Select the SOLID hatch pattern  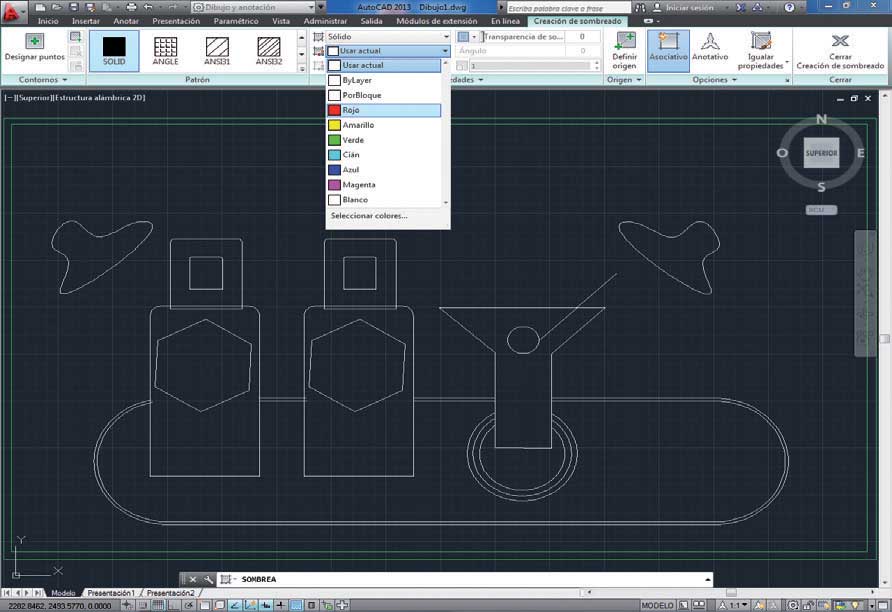pos(114,50)
